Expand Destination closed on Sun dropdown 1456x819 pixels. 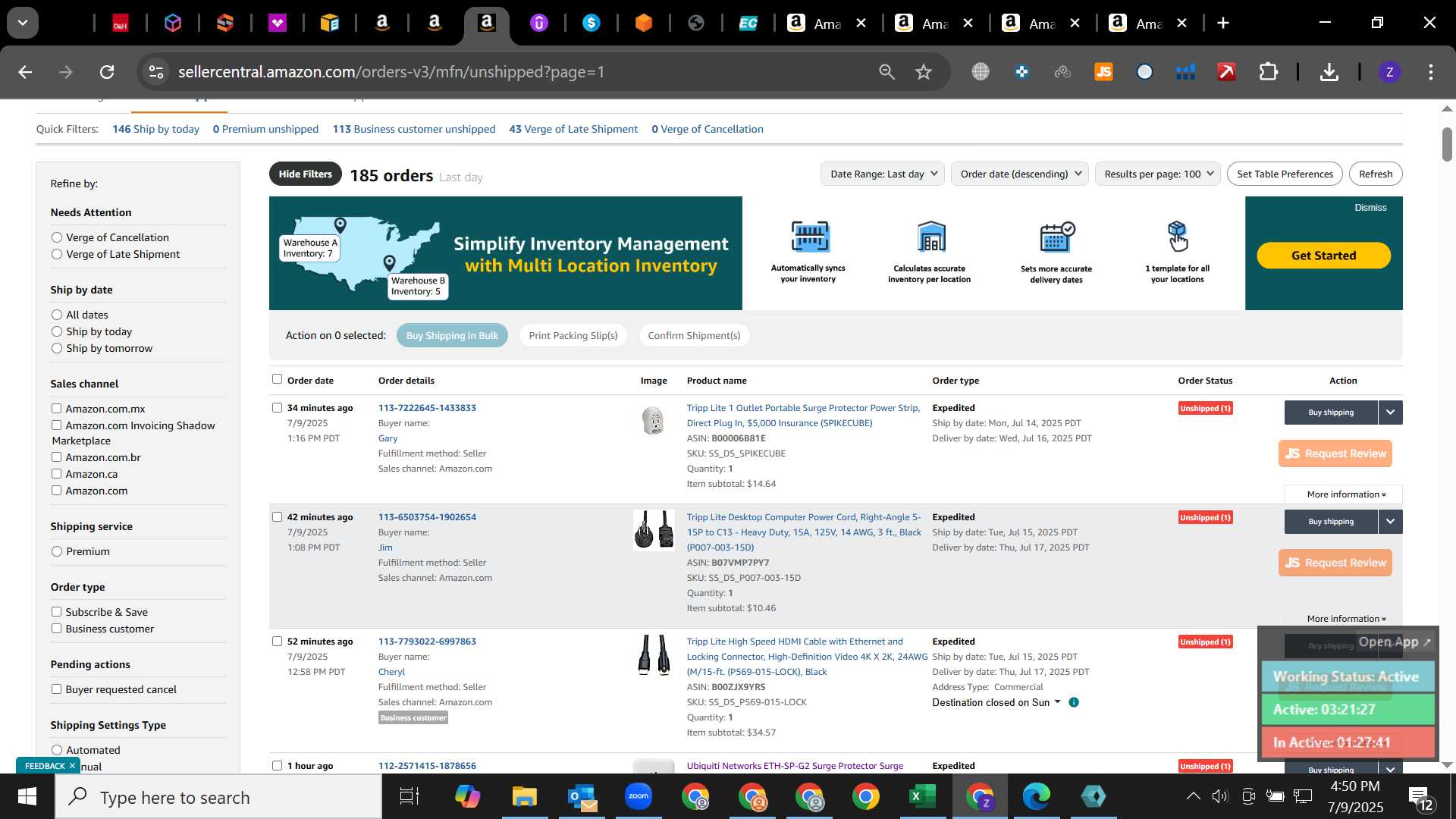pos(996,702)
